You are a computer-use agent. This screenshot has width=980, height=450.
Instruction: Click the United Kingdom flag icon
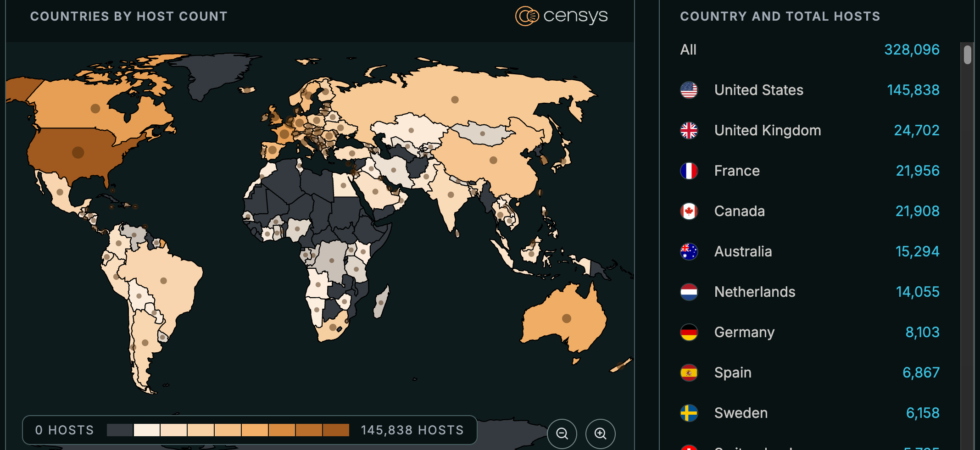coord(689,131)
